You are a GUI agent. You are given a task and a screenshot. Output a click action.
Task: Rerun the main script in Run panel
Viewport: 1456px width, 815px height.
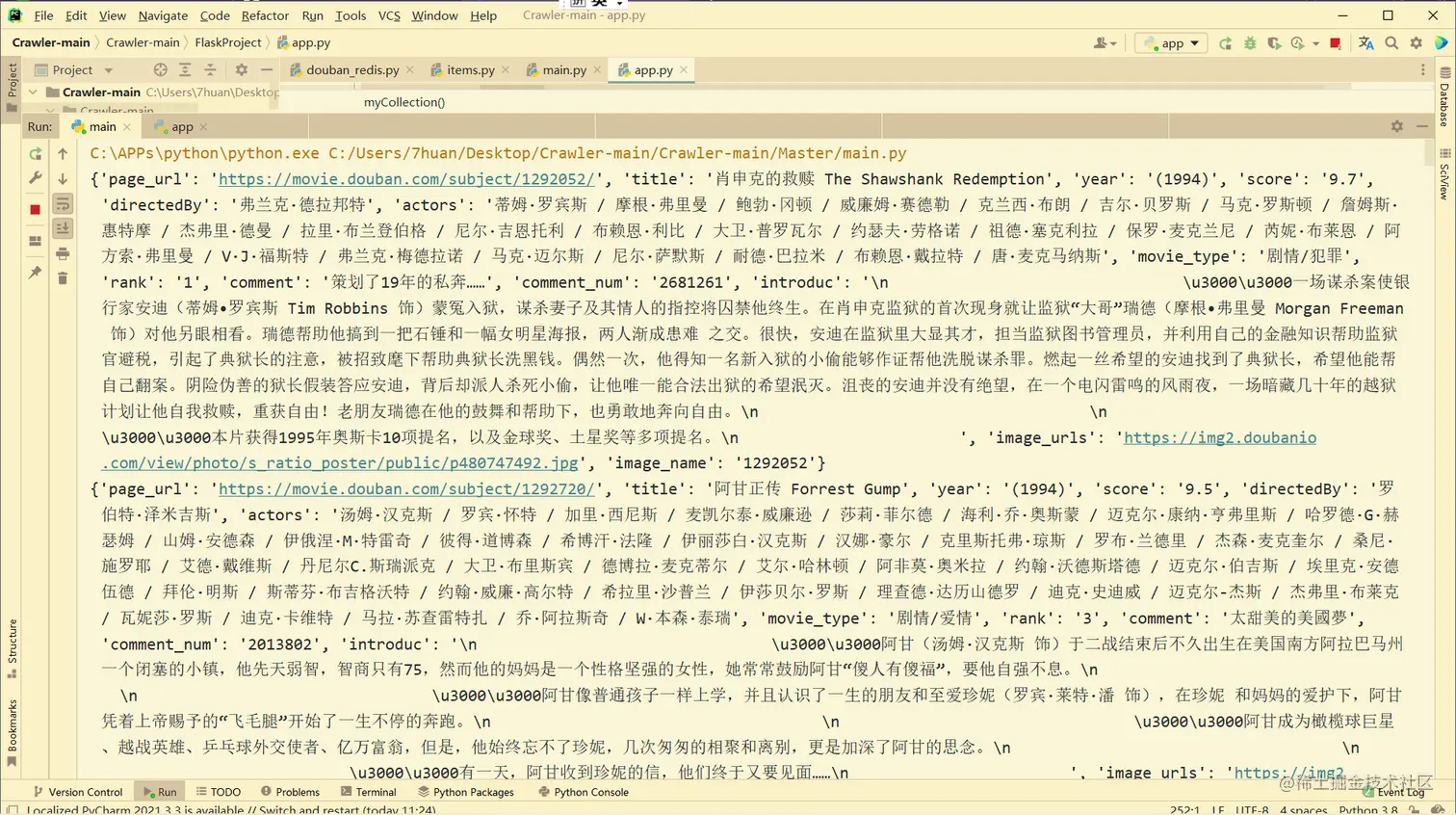36,153
